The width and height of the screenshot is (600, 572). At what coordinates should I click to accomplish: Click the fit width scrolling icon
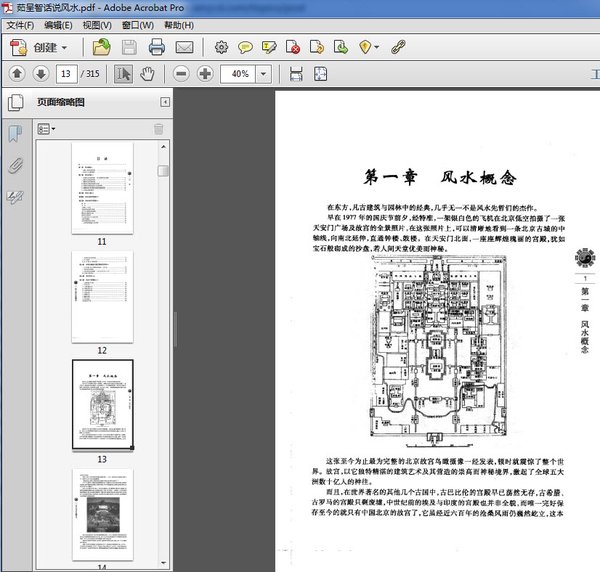tap(296, 74)
